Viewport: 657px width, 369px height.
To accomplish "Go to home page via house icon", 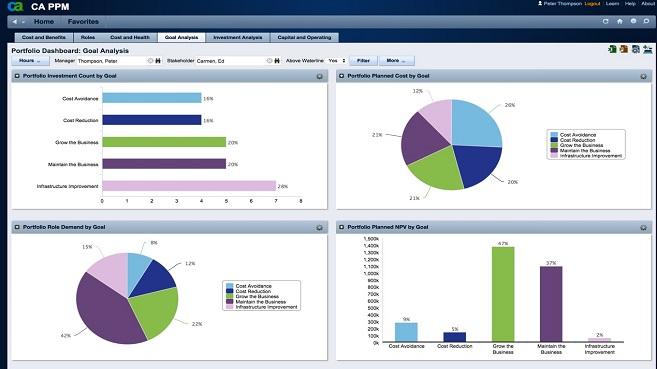I will (619, 21).
